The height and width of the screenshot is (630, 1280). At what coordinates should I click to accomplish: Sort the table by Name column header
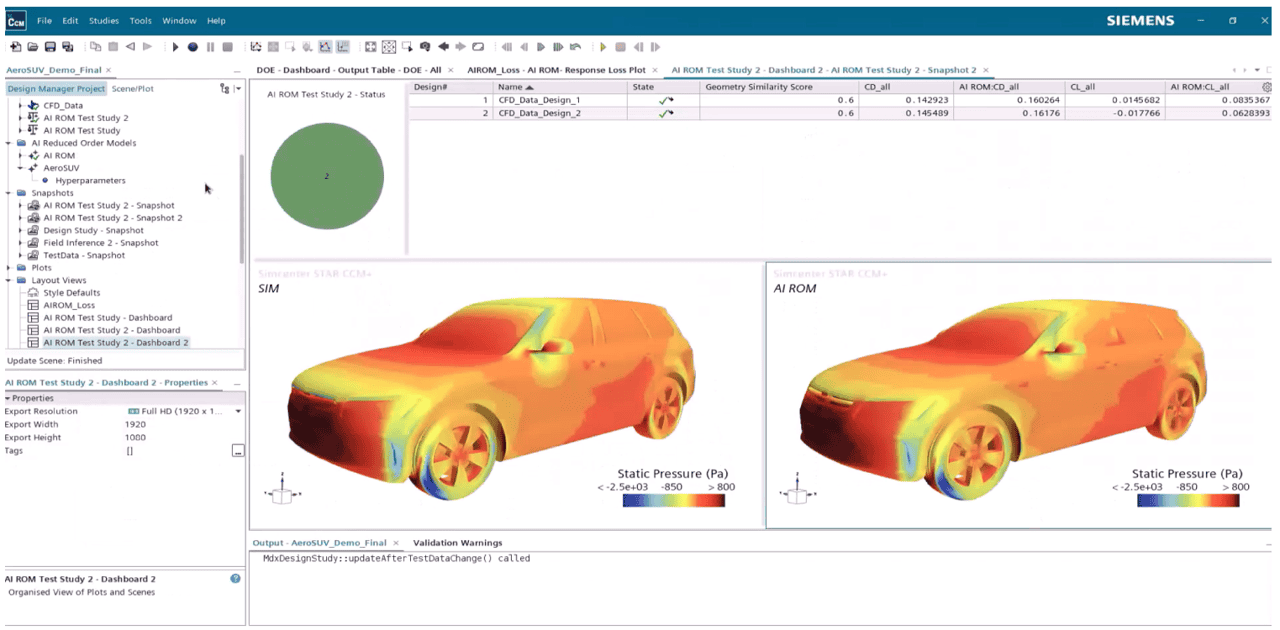coord(560,87)
